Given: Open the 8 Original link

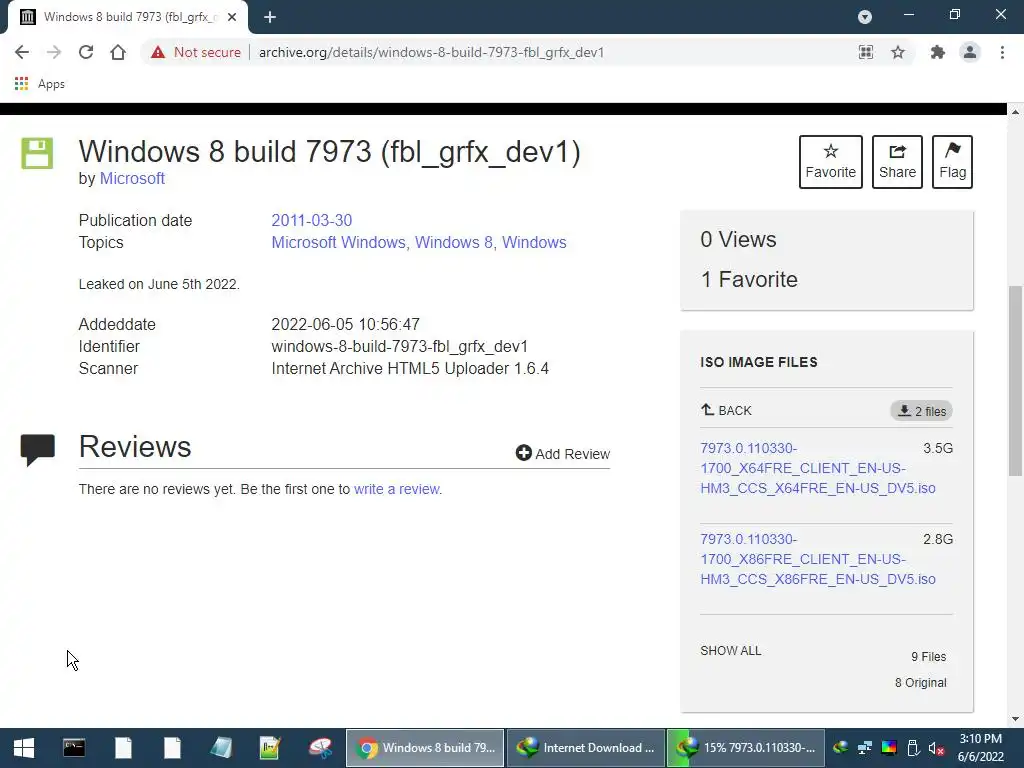Looking at the screenshot, I should point(920,682).
